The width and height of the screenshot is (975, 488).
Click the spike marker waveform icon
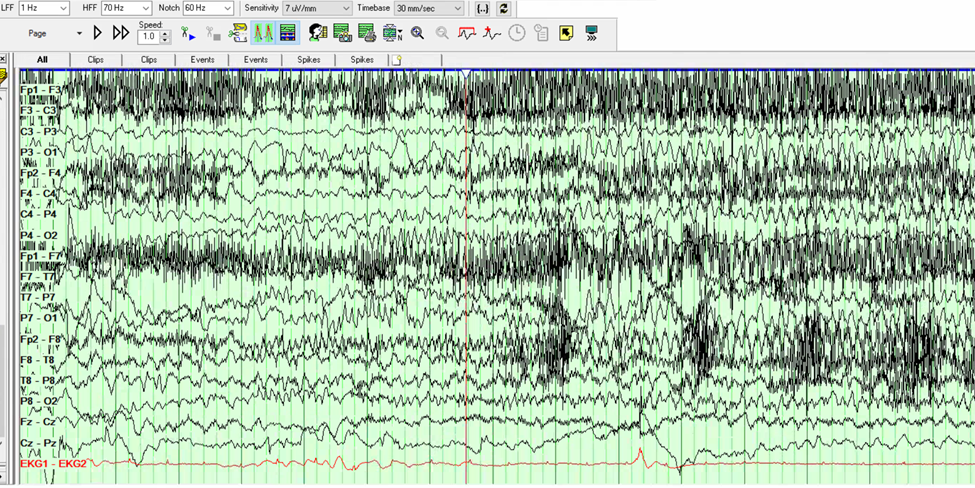[x=491, y=33]
